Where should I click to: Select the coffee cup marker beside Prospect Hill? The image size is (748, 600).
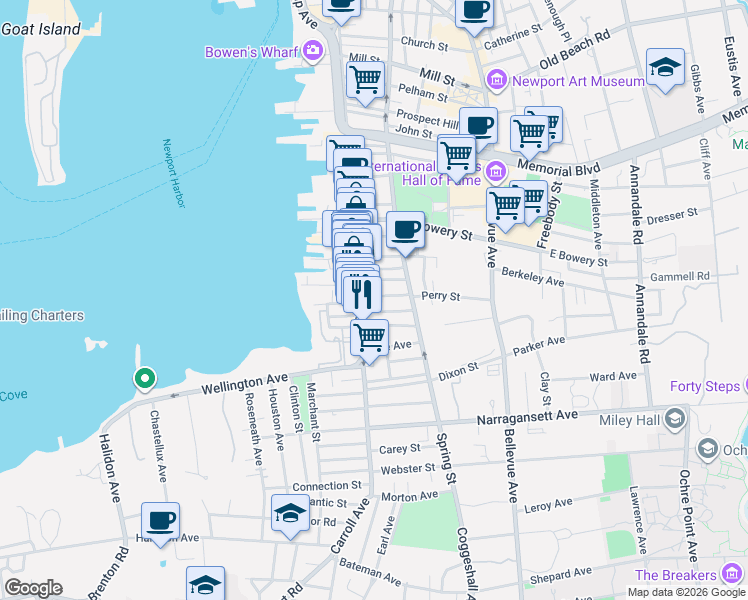click(478, 128)
